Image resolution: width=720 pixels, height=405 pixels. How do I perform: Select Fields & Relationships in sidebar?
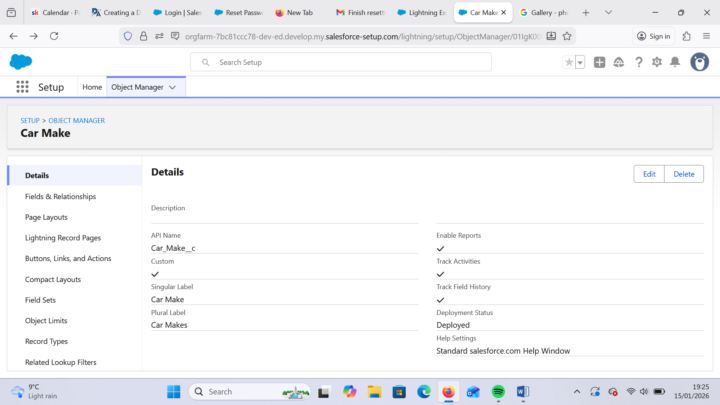[x=60, y=196]
